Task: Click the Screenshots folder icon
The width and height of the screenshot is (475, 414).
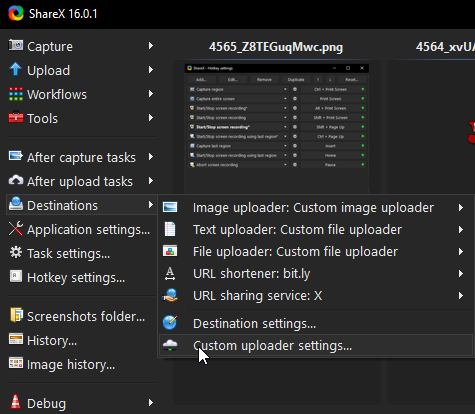Action: tap(16, 315)
